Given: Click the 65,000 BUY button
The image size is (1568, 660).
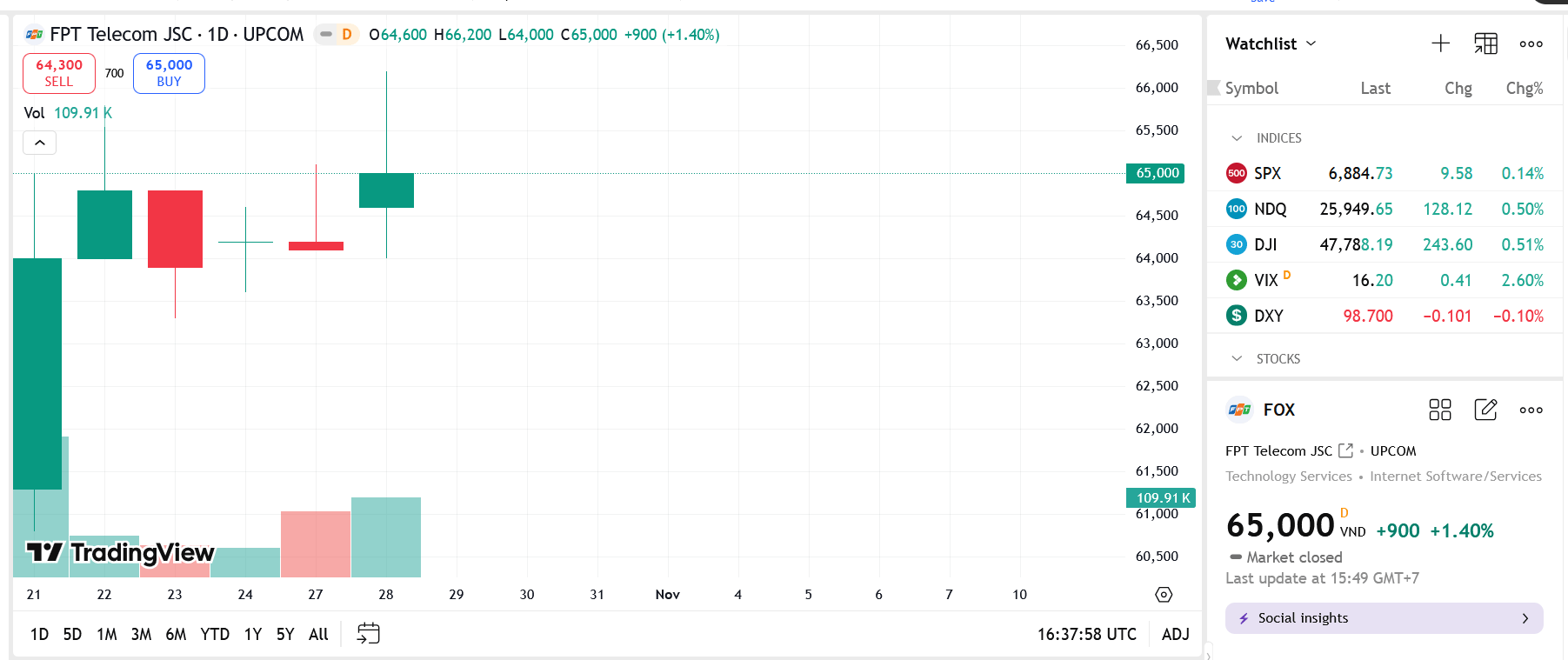Looking at the screenshot, I should (169, 73).
